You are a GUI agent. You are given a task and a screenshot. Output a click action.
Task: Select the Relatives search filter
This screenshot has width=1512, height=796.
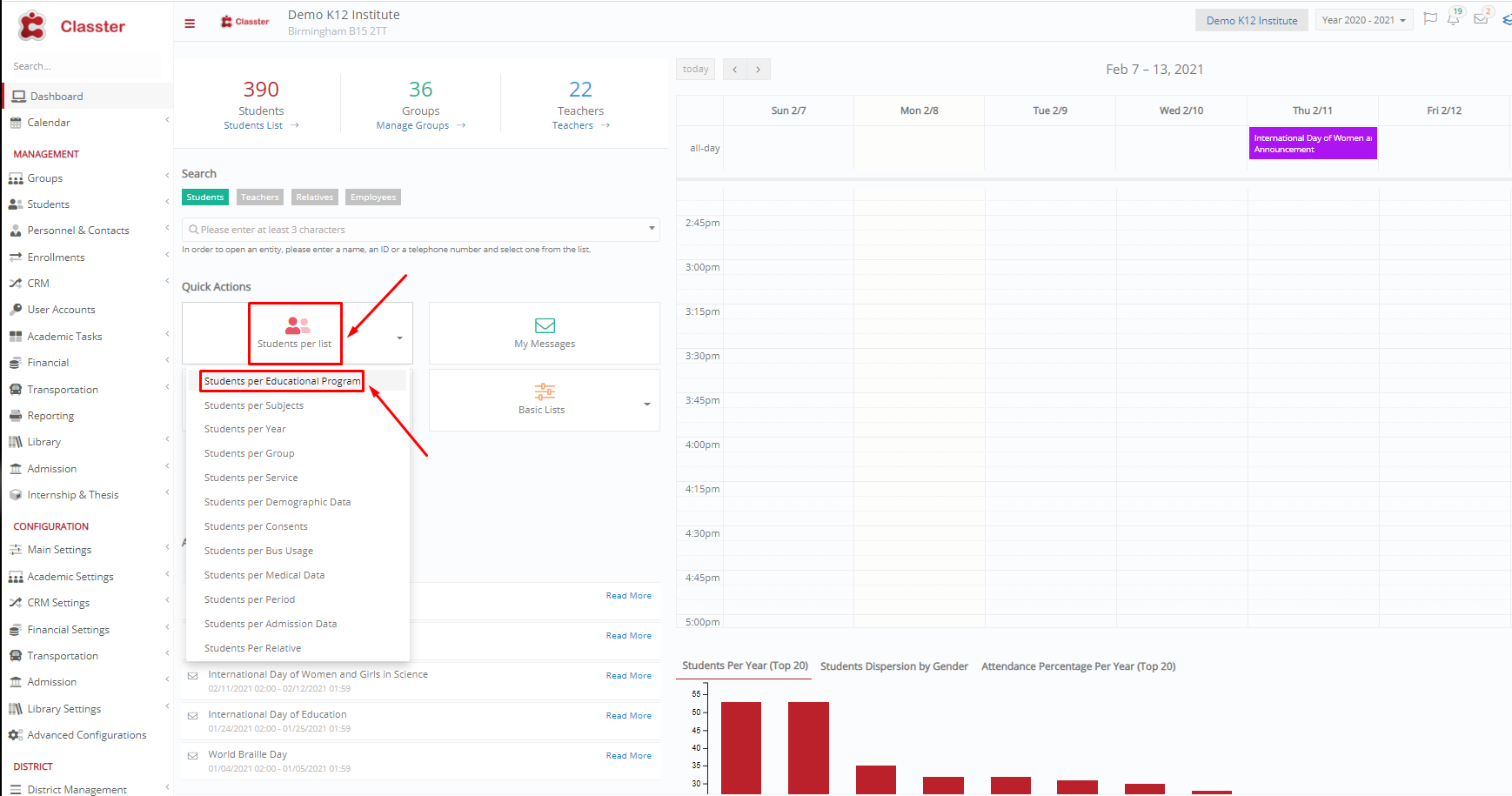point(314,197)
